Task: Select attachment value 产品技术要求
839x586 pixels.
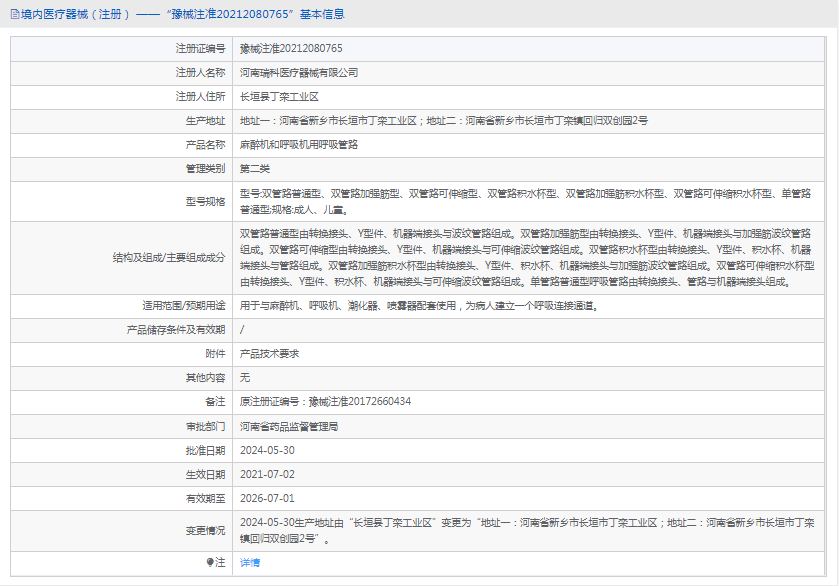Action: point(269,354)
